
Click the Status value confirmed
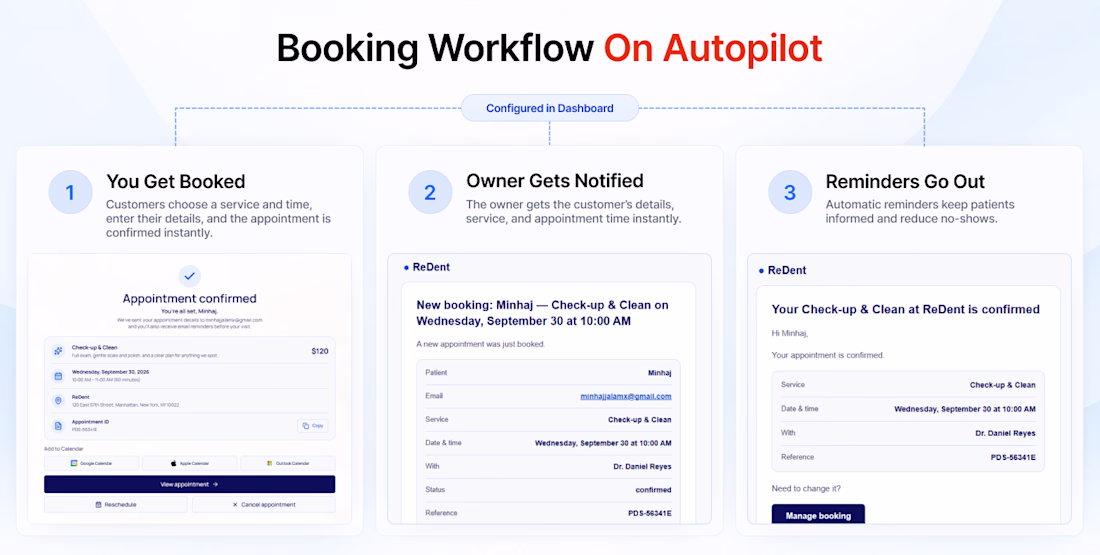654,490
